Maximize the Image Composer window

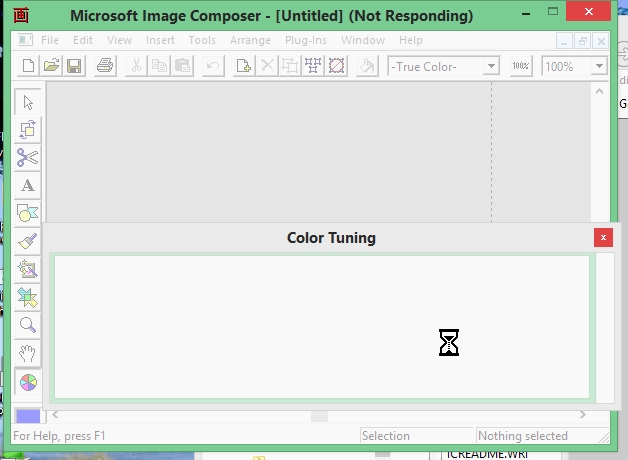click(553, 12)
